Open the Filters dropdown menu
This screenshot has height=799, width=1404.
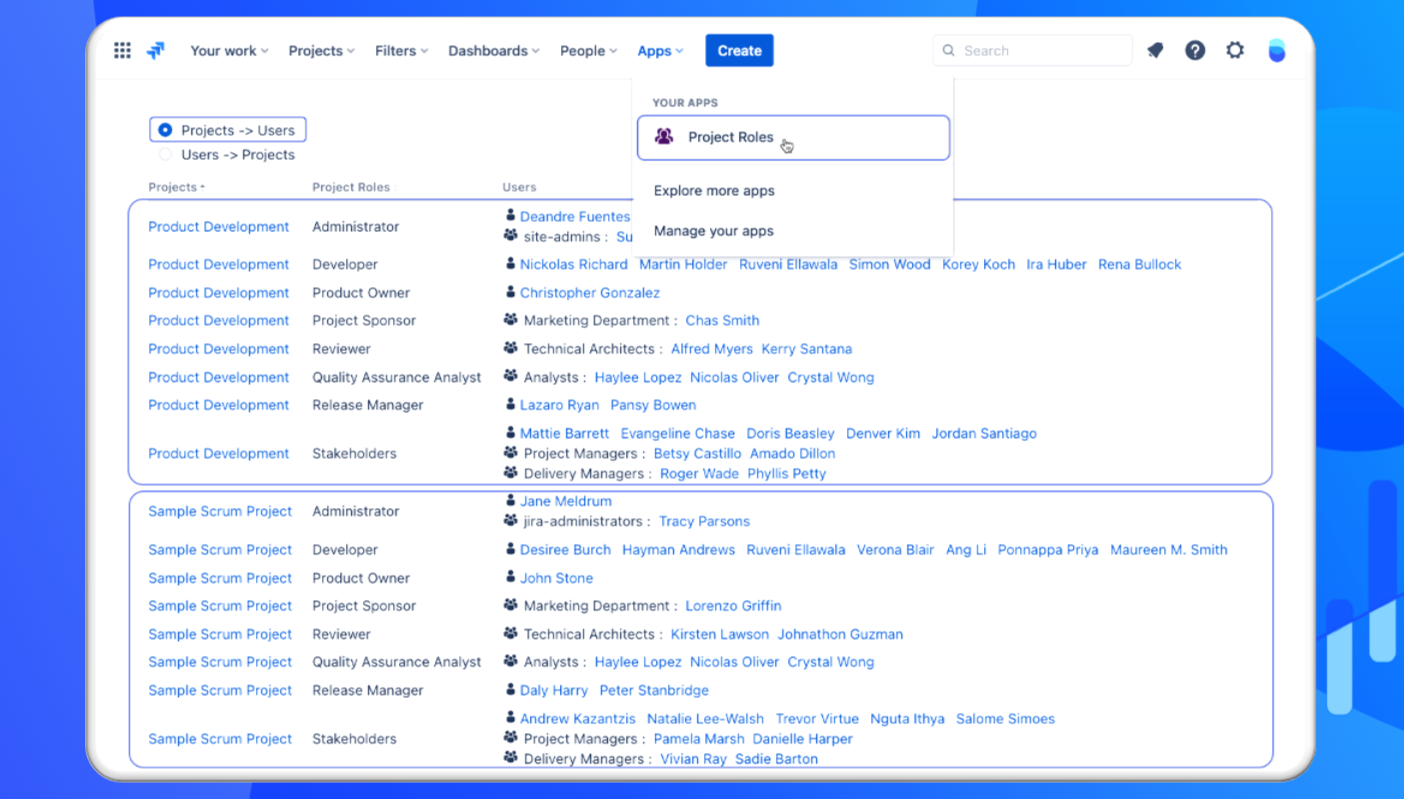tap(401, 51)
